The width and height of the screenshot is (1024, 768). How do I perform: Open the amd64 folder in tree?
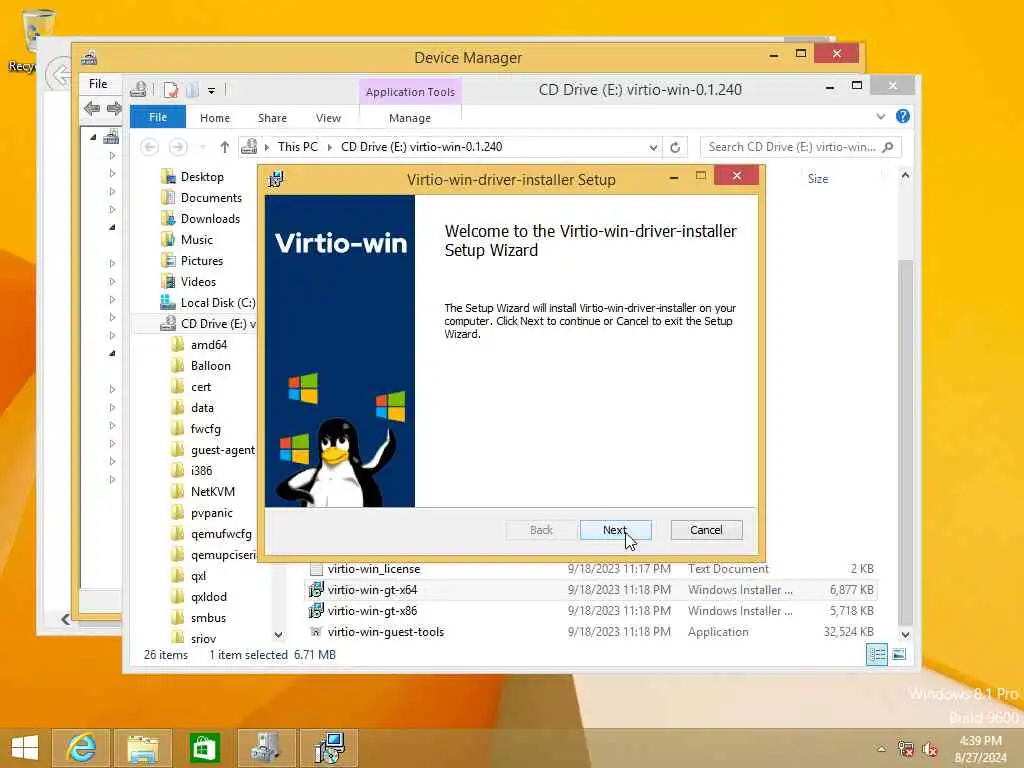pos(208,344)
